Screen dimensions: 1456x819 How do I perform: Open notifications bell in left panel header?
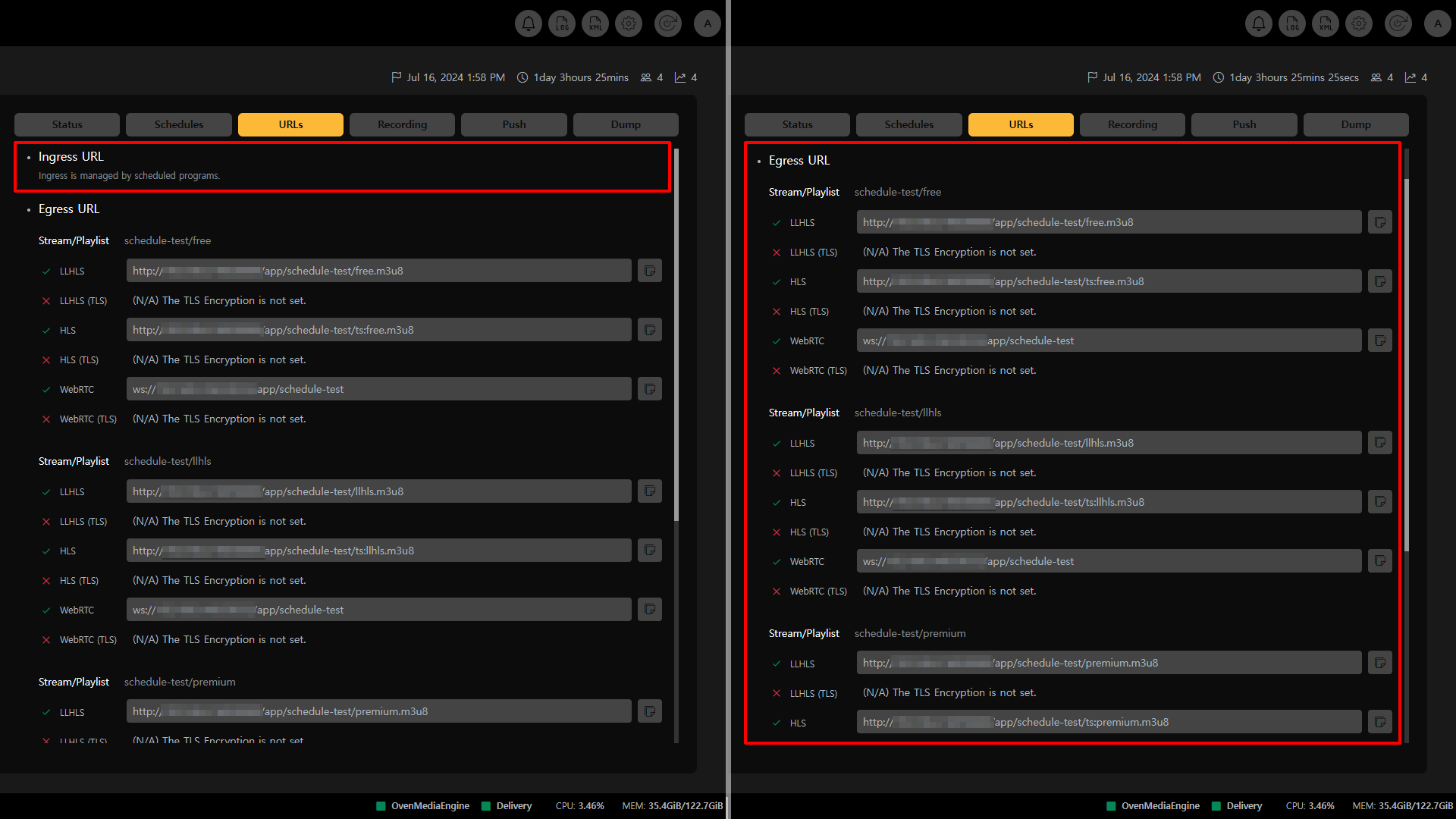[529, 24]
